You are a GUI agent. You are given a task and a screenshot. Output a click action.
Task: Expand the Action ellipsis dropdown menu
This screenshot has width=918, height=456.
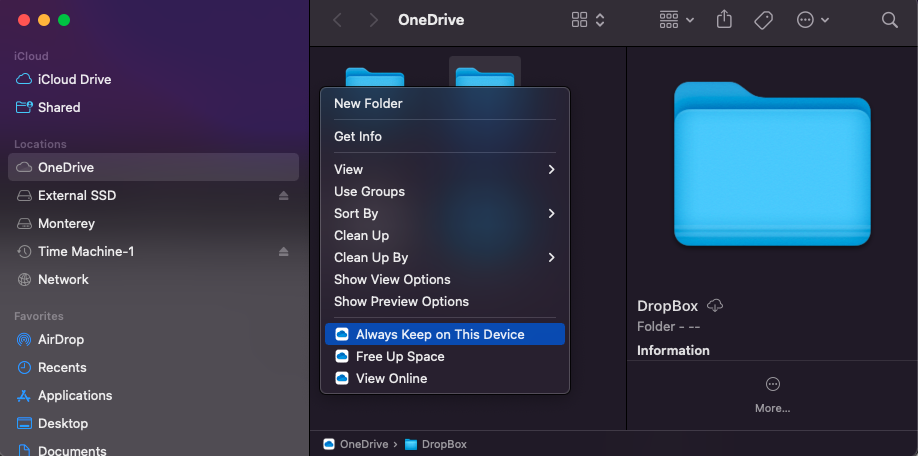pyautogui.click(x=812, y=20)
